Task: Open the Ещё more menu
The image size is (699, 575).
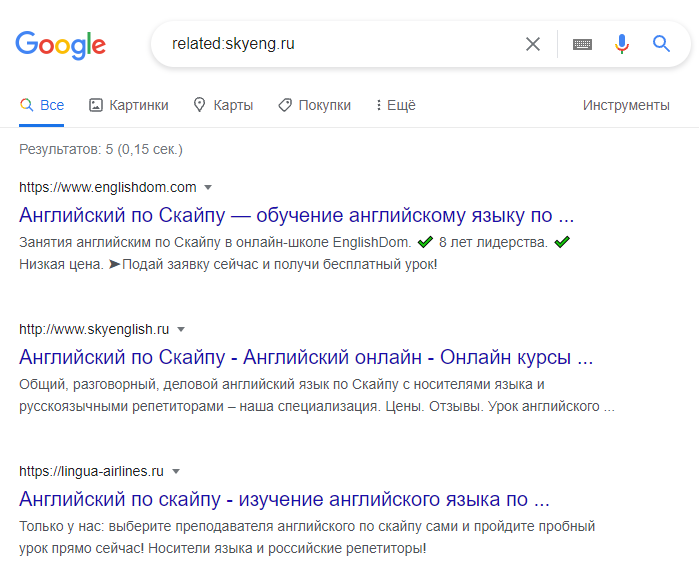Action: coord(396,105)
